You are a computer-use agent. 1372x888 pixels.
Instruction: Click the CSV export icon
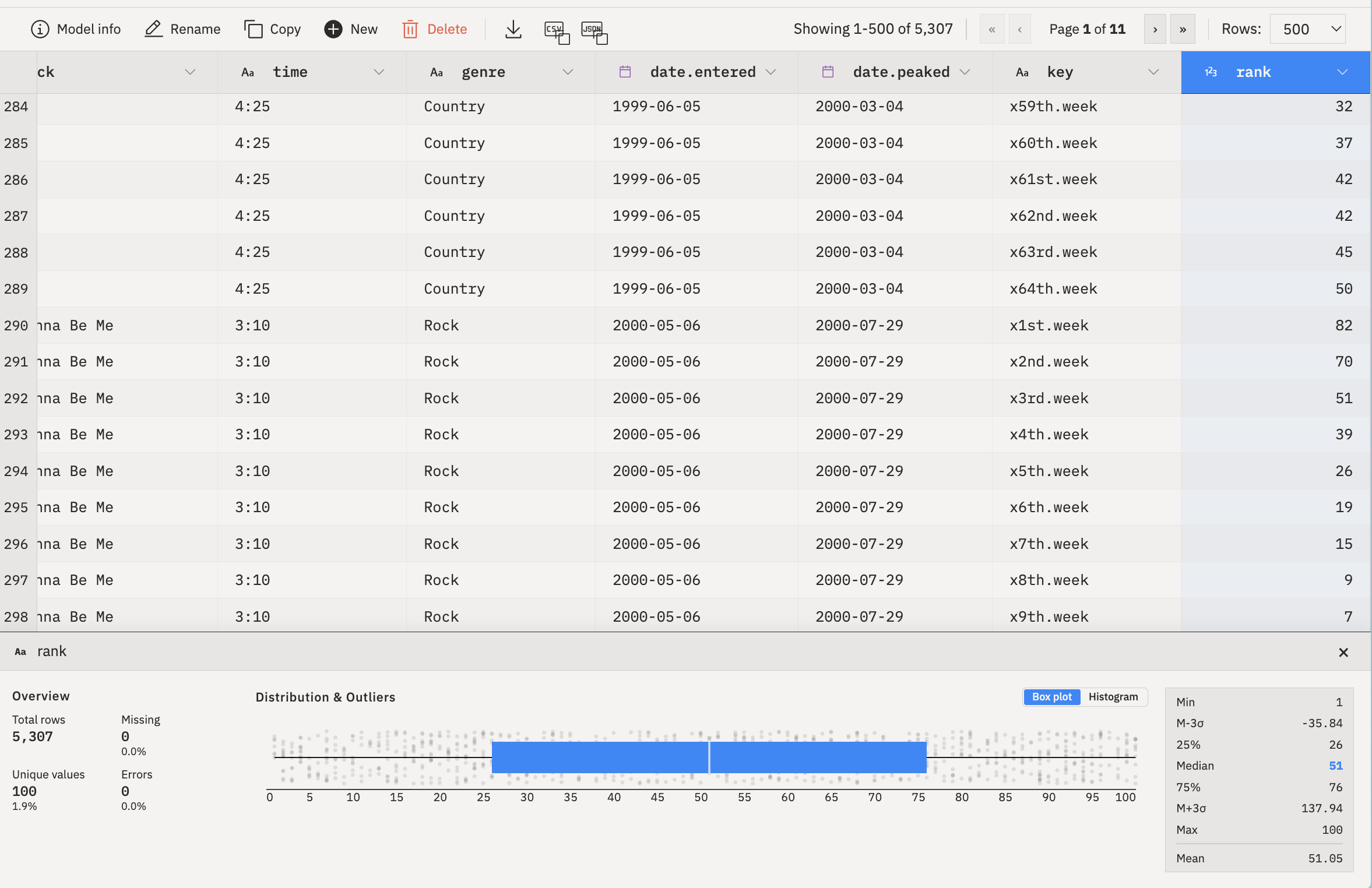click(x=556, y=31)
